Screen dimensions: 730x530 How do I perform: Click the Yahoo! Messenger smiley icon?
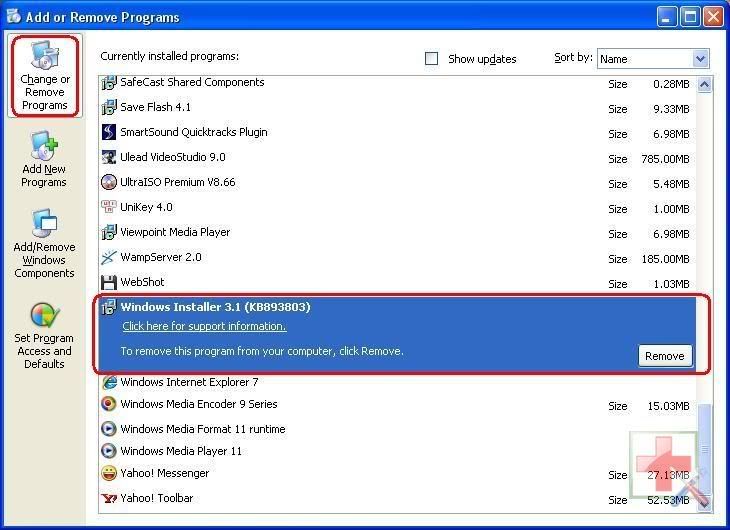[109, 473]
